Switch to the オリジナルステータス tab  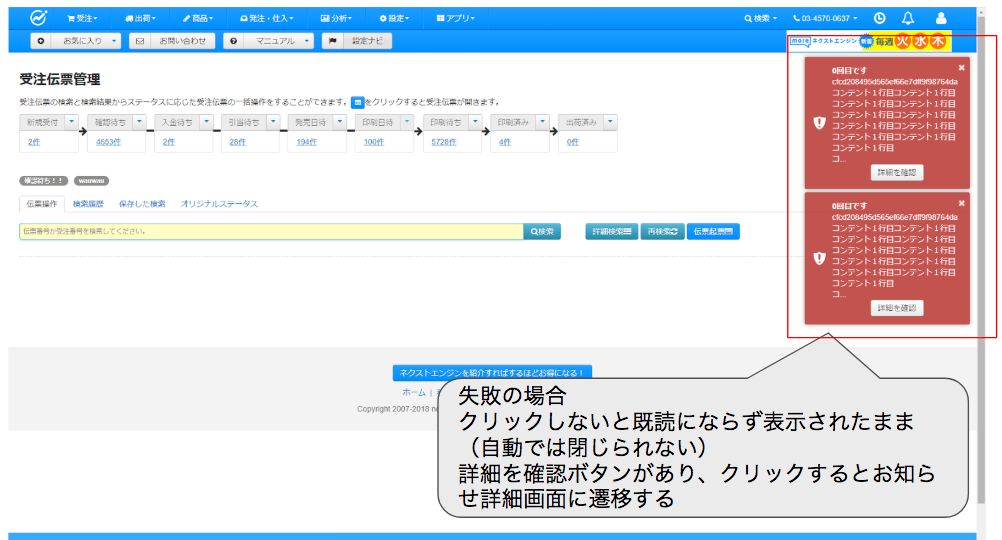(219, 204)
